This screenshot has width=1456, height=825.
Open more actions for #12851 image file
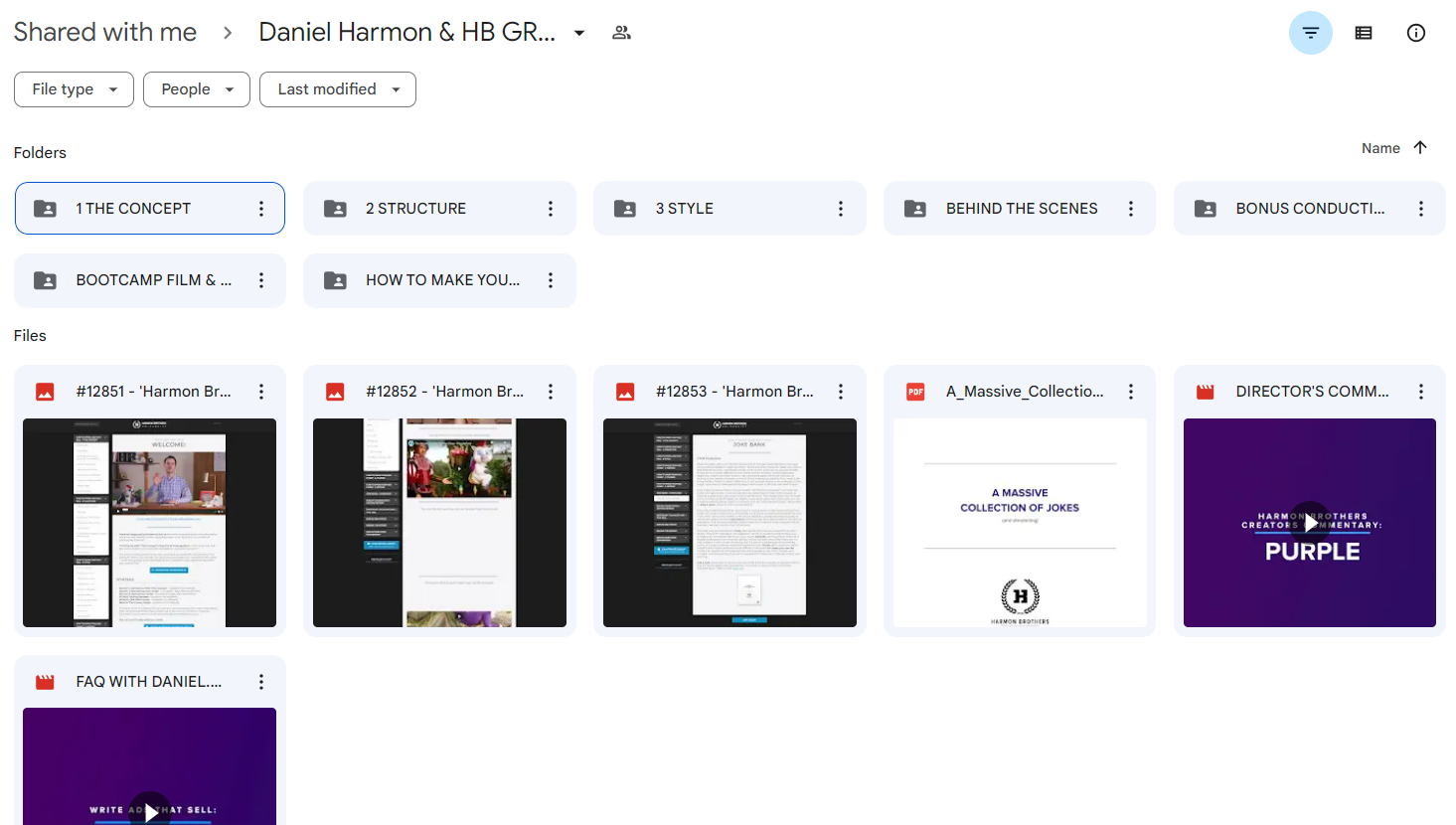click(x=261, y=392)
